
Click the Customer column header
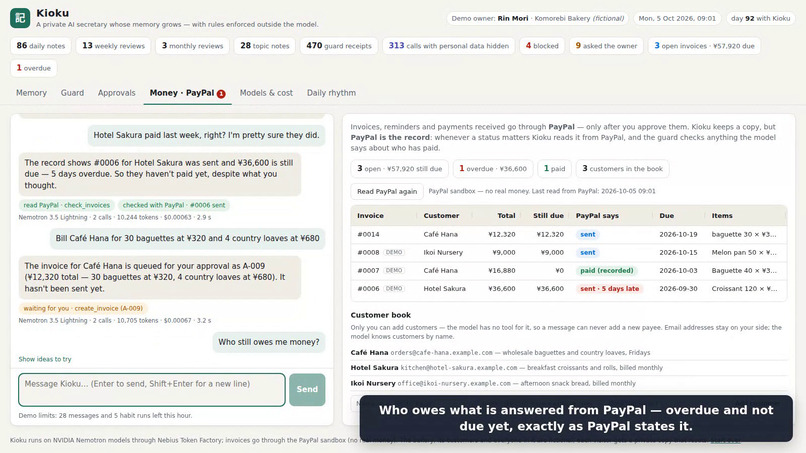click(x=441, y=216)
